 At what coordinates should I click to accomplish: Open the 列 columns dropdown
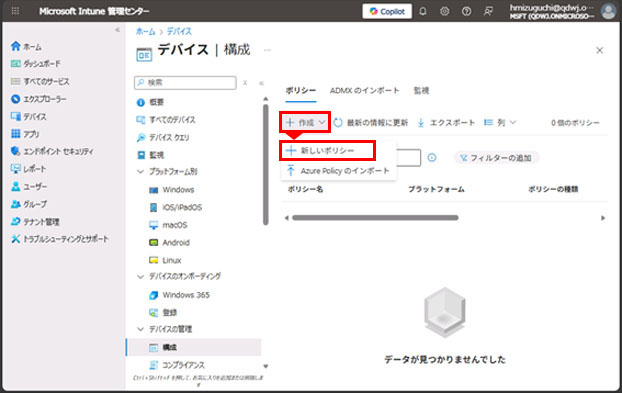click(500, 123)
